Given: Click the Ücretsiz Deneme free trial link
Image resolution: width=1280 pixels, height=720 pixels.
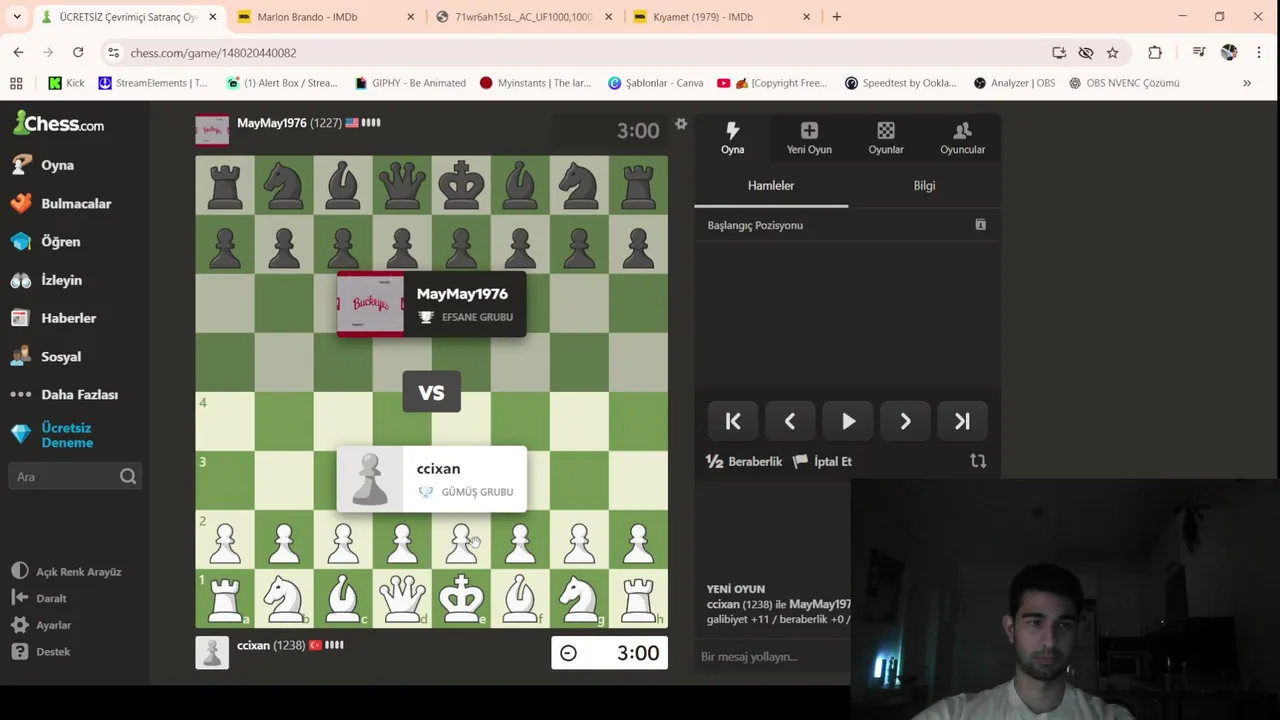Looking at the screenshot, I should click(67, 435).
